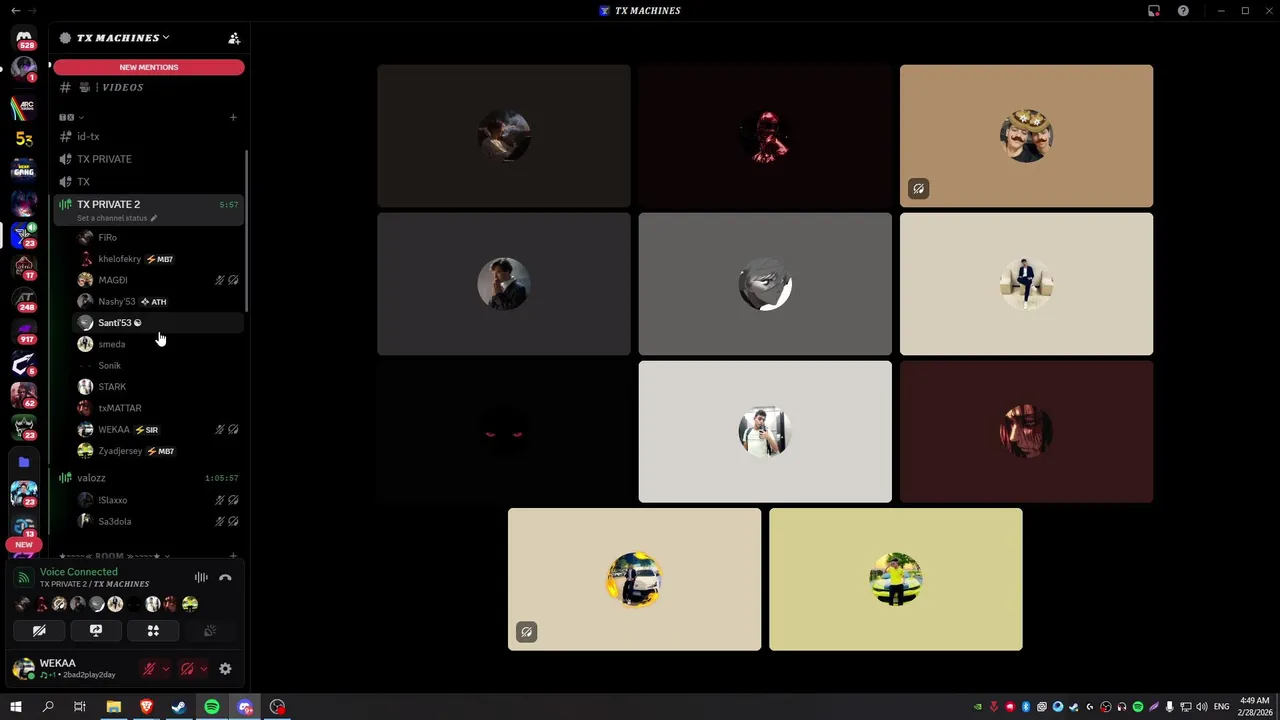Toggle microphone mute in user panel
1280x720 pixels.
[x=149, y=669]
